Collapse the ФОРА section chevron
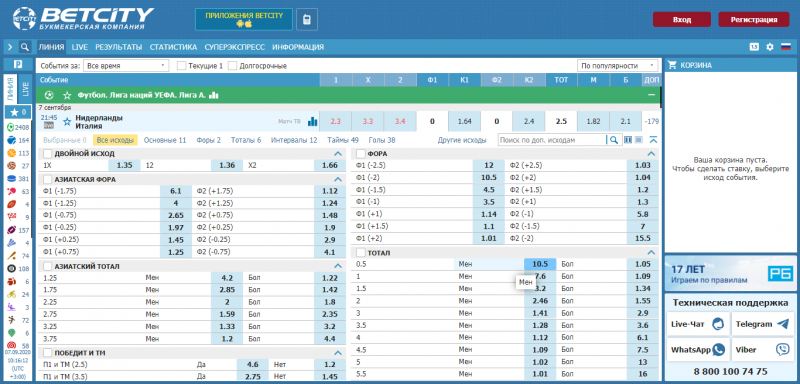 [651, 153]
